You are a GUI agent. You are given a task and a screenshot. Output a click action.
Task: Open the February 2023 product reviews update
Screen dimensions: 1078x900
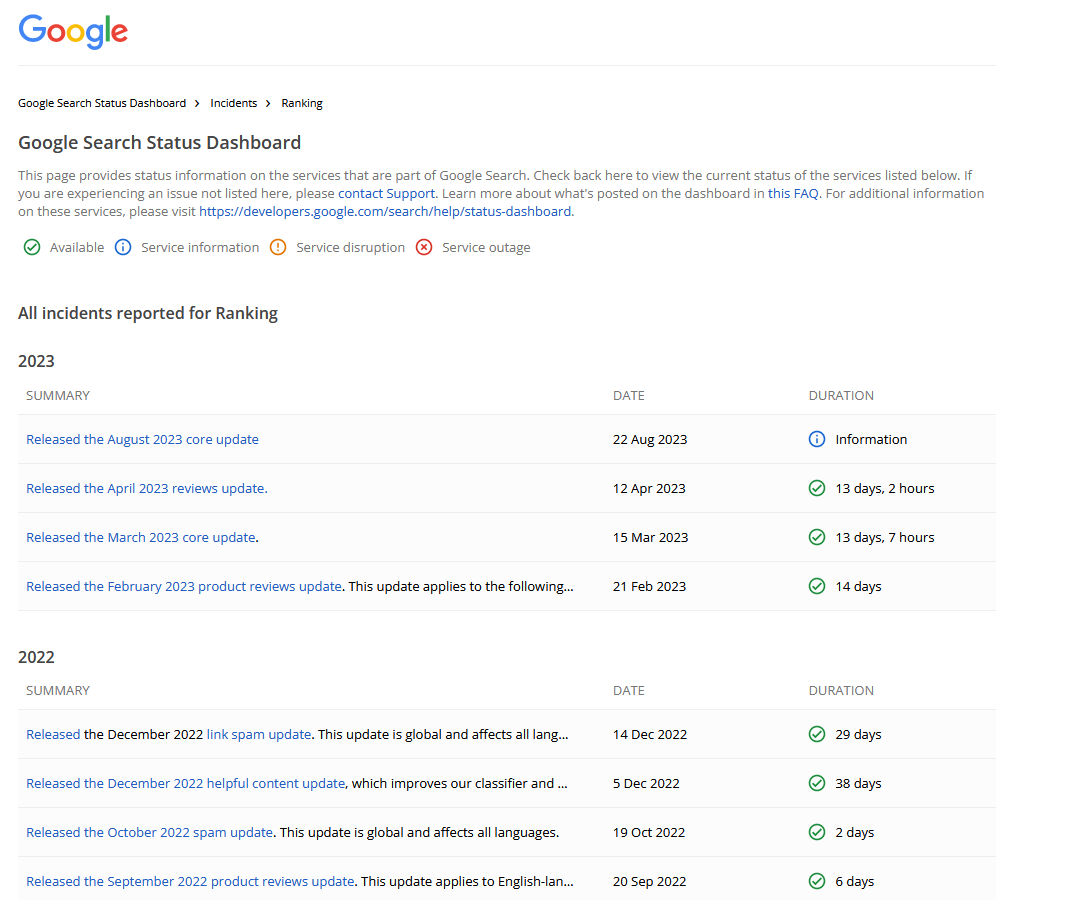click(184, 586)
